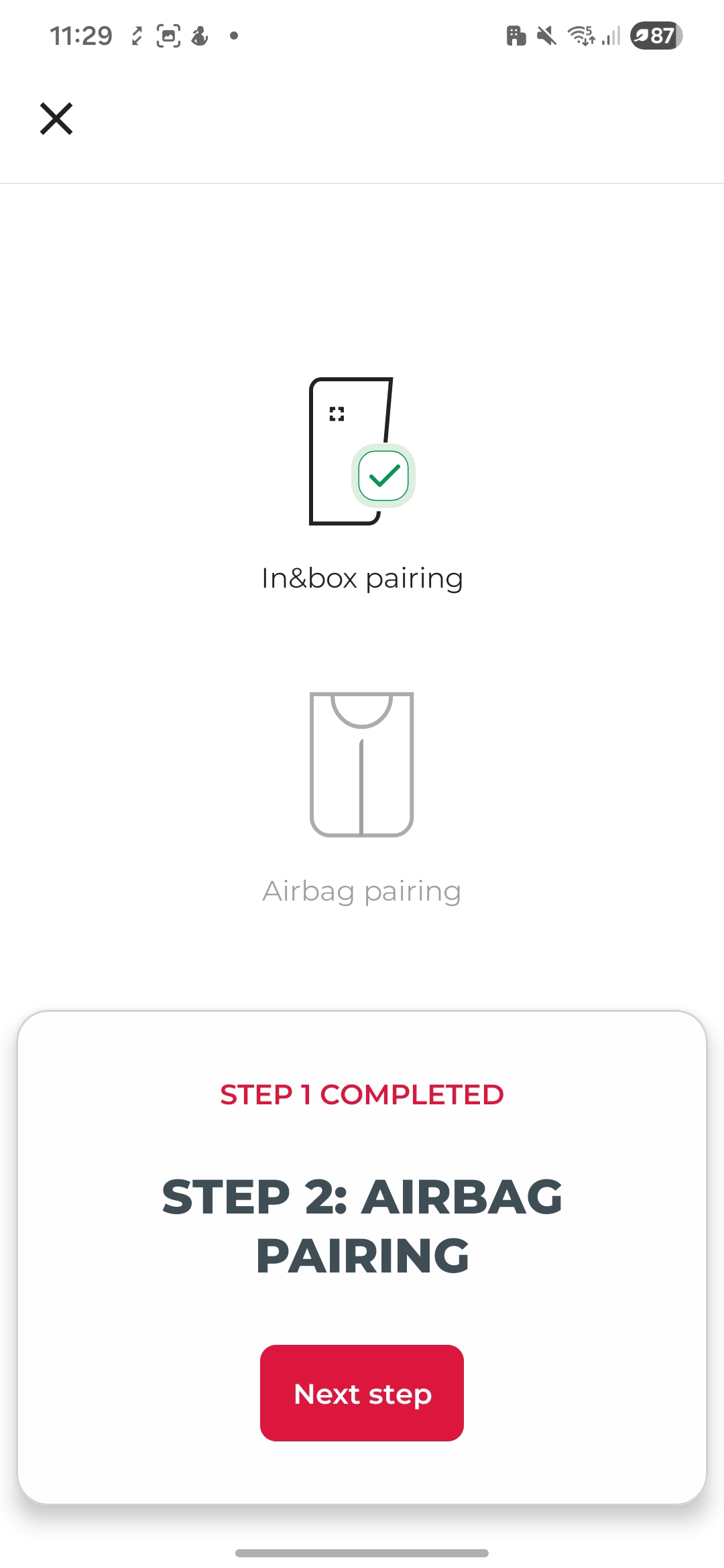724x1568 pixels.
Task: Tap the STEP 2: AIRBAG PAIRING heading
Action: (x=362, y=1226)
